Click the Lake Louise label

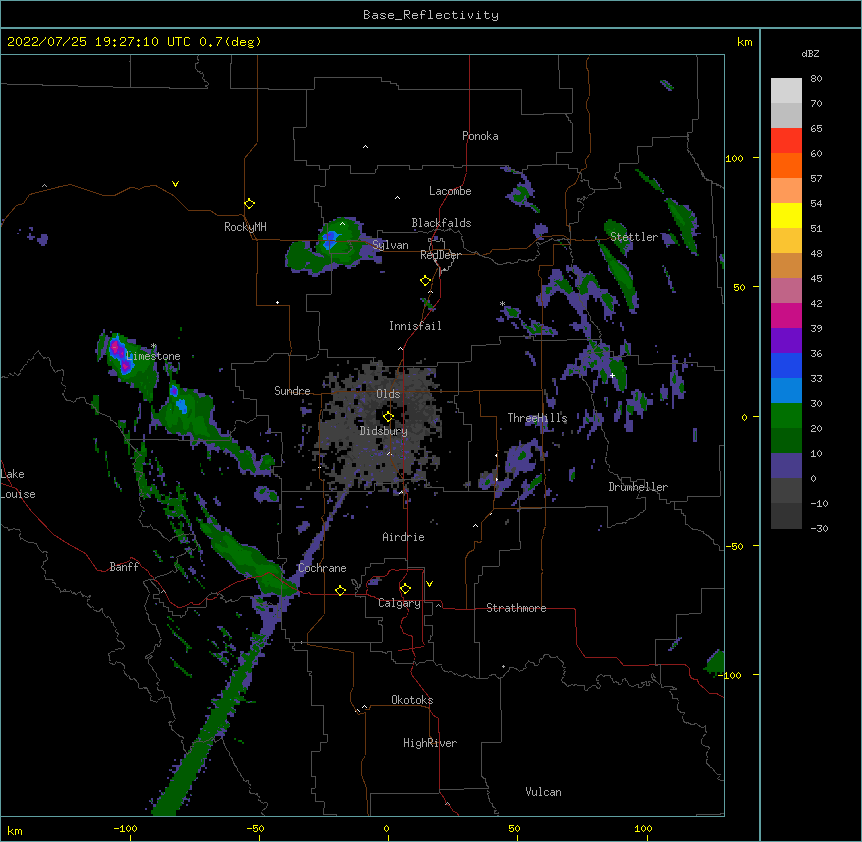(18, 484)
